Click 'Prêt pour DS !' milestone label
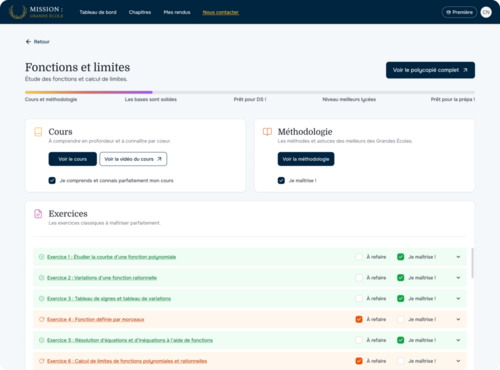The image size is (500, 370). click(x=250, y=99)
